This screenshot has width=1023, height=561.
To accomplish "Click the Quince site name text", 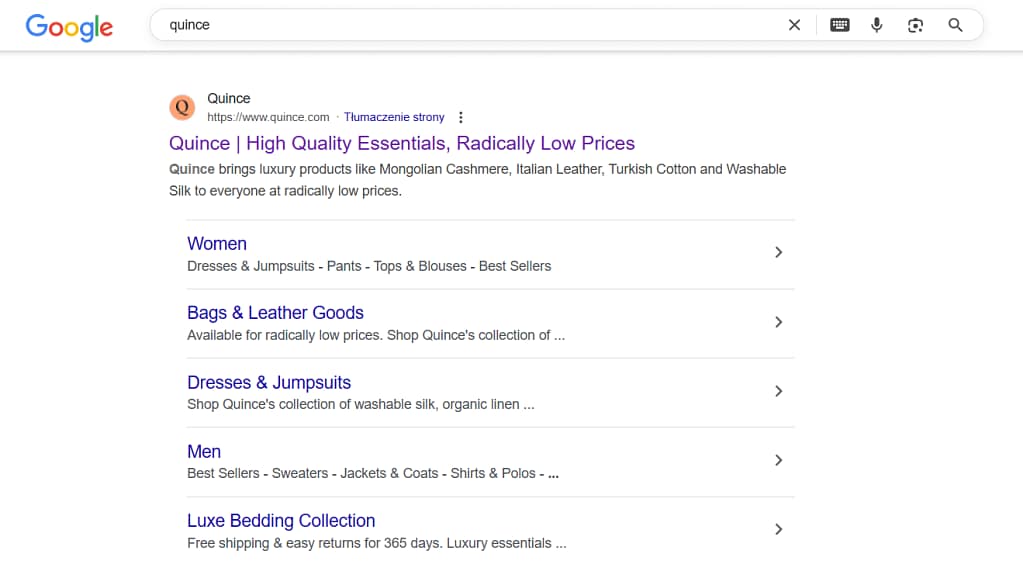I will coord(229,99).
